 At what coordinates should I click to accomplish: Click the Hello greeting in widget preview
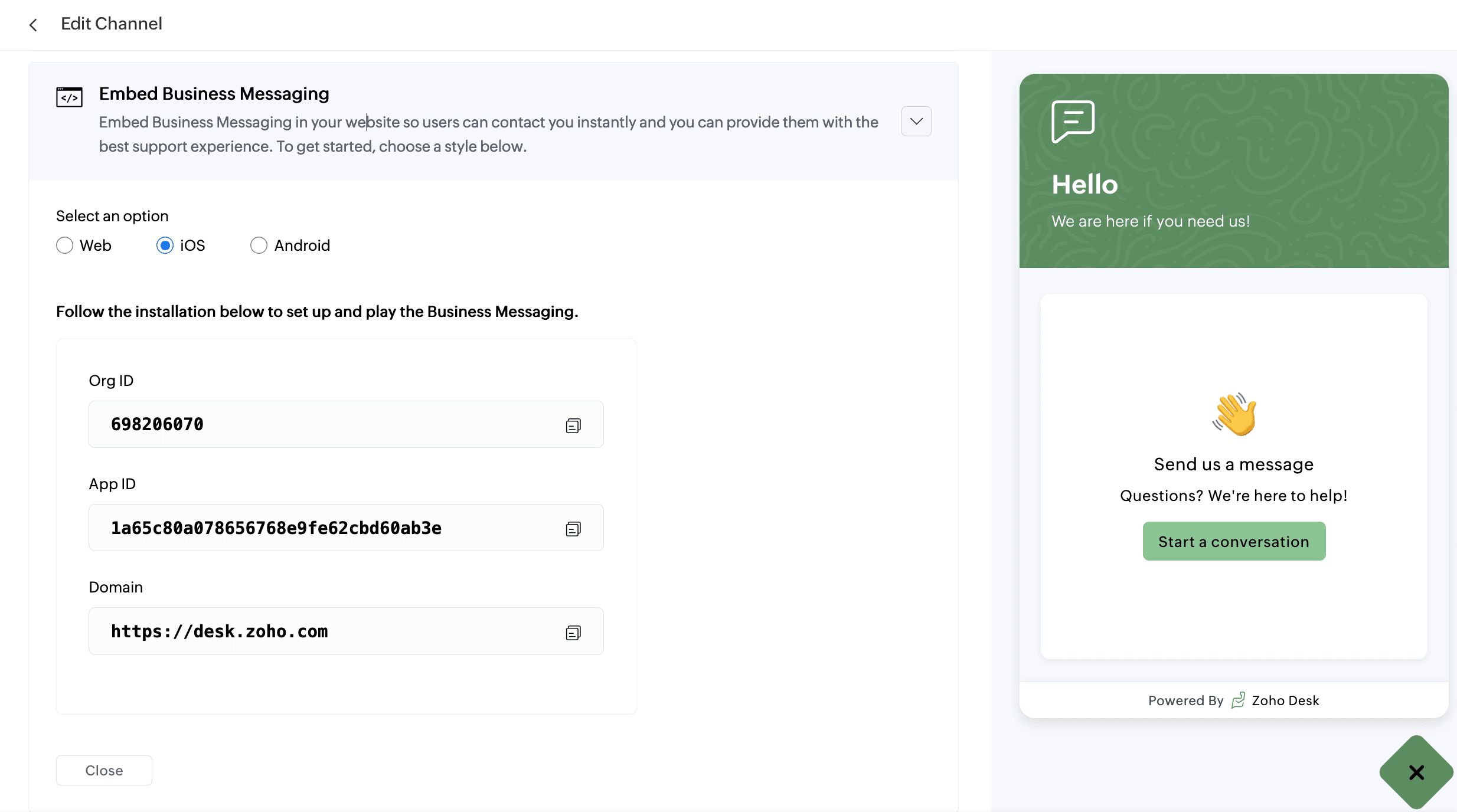1084,185
